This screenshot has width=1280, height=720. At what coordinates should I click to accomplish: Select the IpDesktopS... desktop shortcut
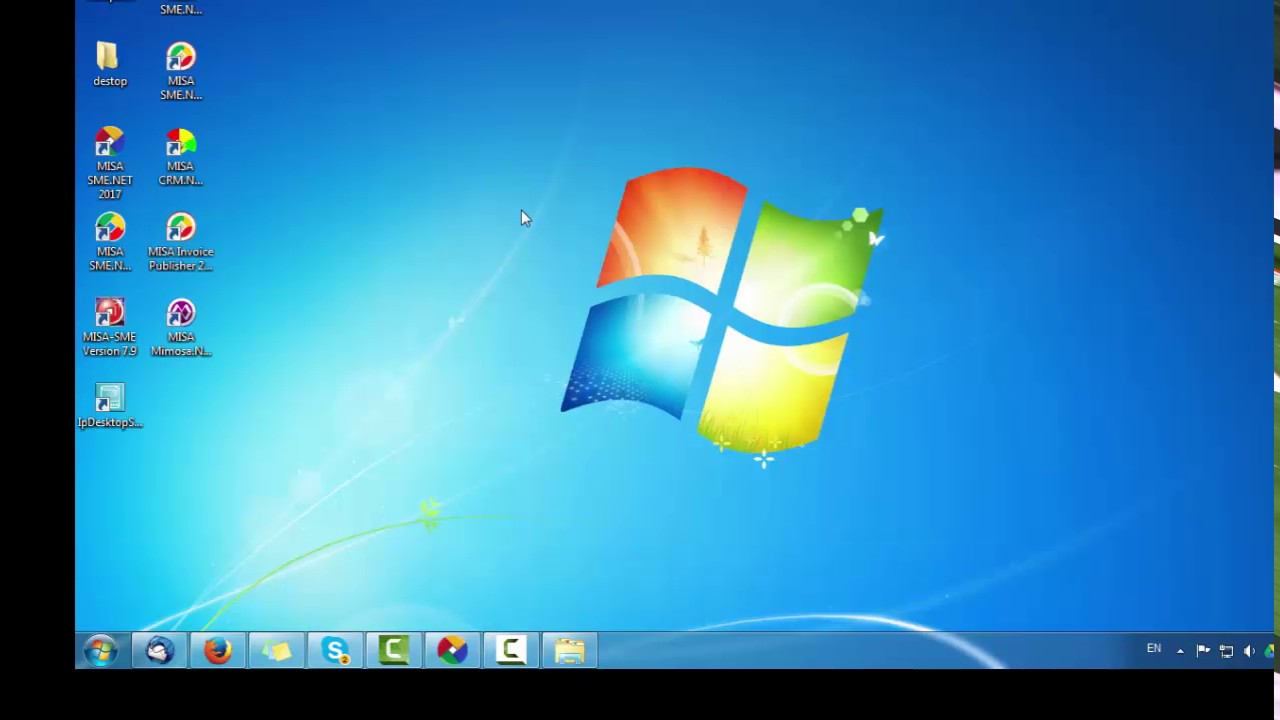pyautogui.click(x=110, y=406)
